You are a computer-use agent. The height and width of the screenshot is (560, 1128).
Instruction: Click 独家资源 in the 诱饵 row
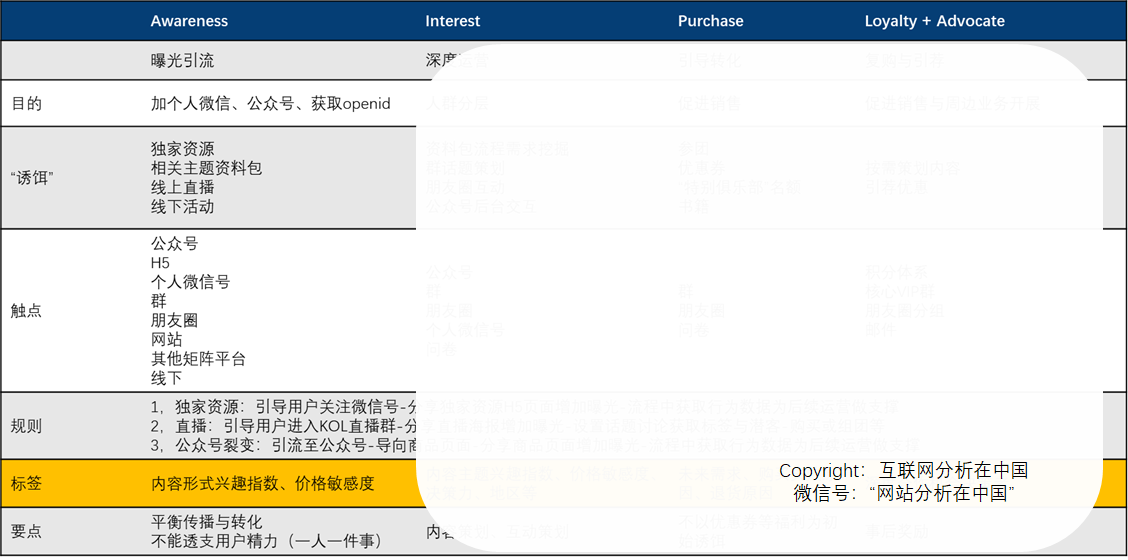click(182, 149)
